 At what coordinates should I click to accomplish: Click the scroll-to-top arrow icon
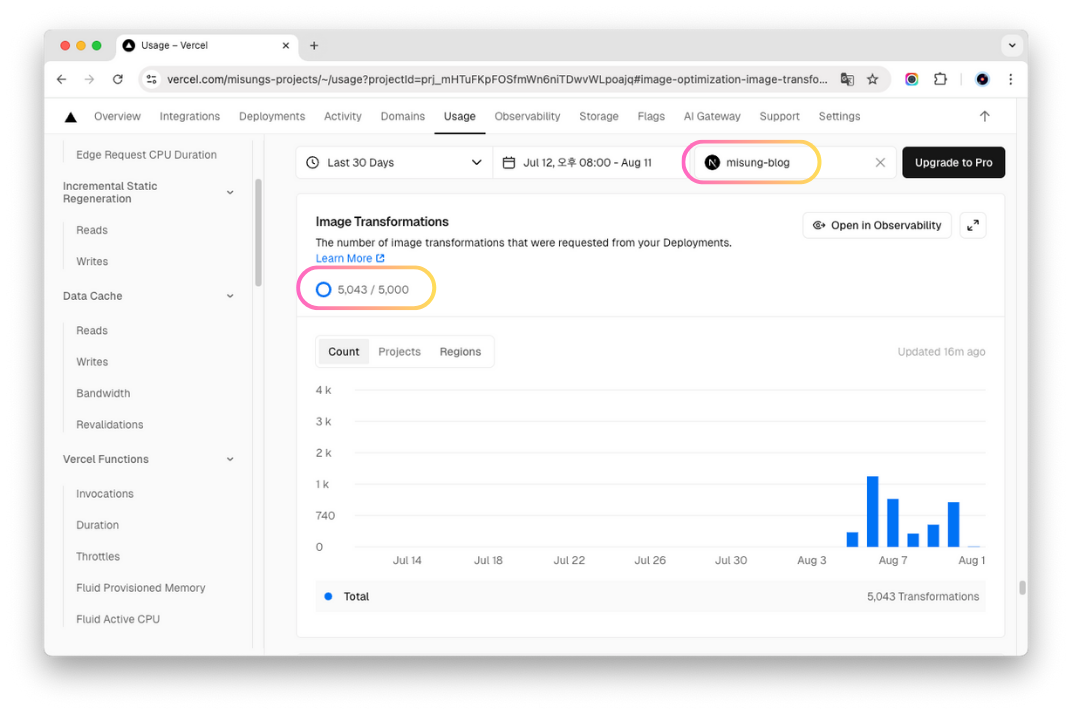tap(984, 116)
